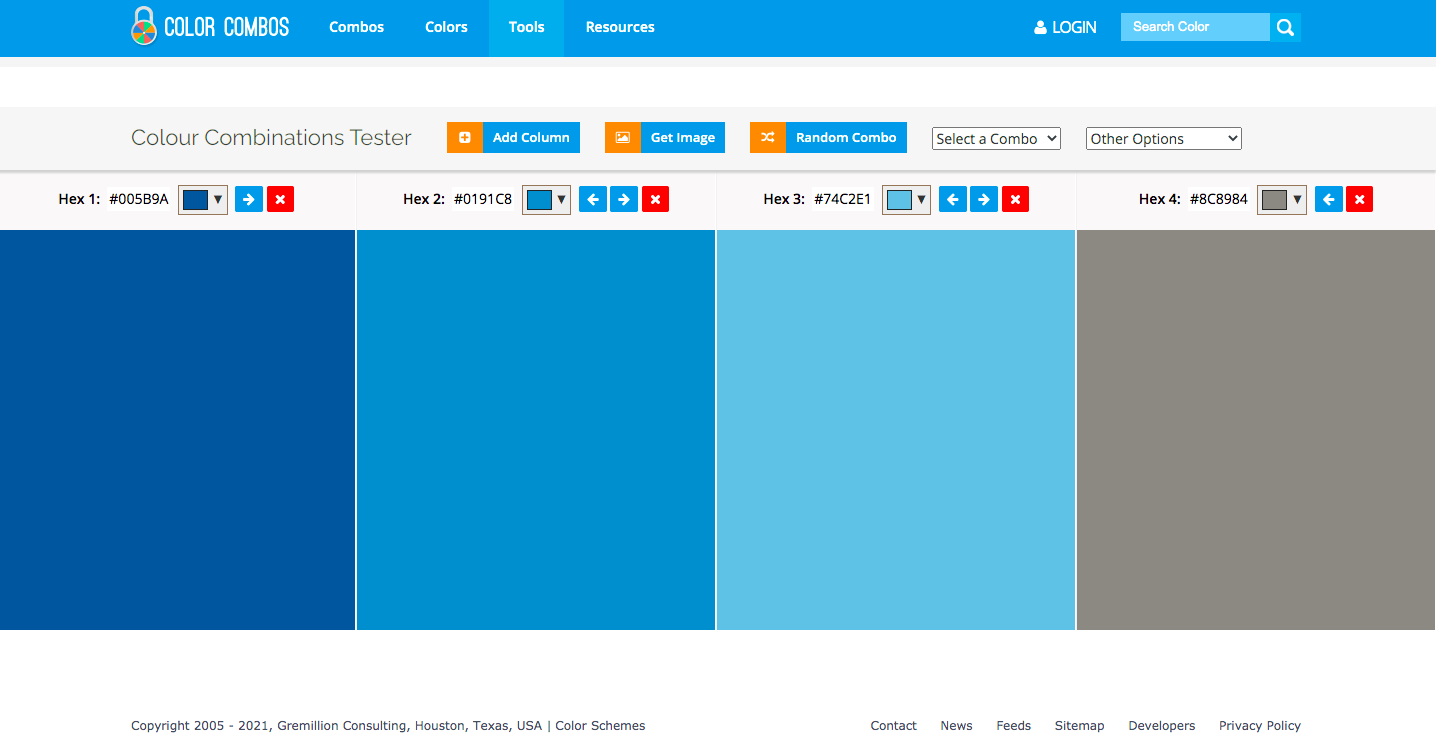Move Hex 2 column left
This screenshot has width=1436, height=745.
592,199
